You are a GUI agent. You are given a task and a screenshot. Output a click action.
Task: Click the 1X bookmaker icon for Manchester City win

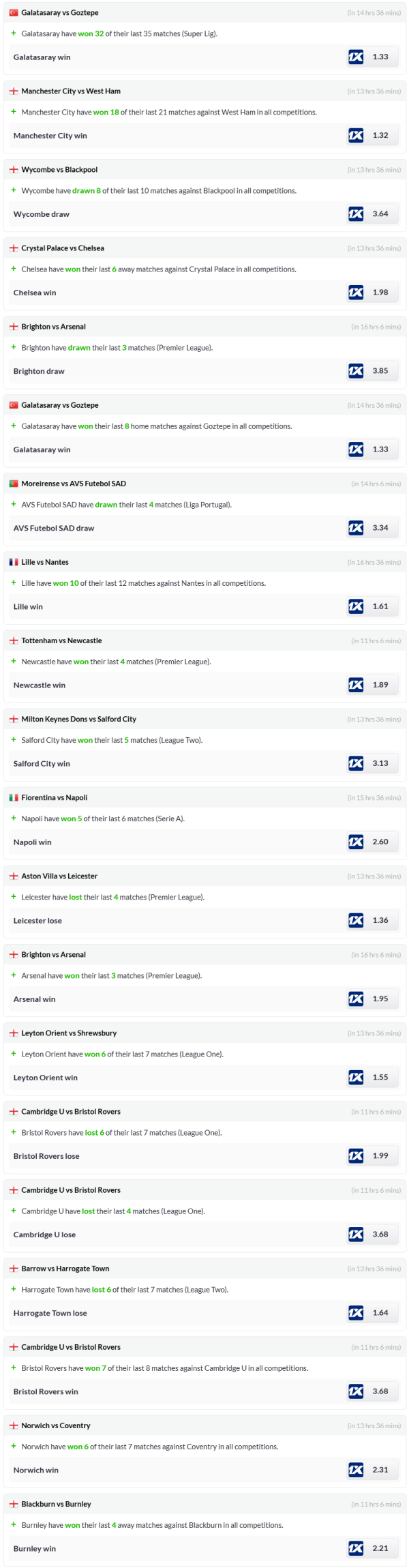pyautogui.click(x=356, y=136)
